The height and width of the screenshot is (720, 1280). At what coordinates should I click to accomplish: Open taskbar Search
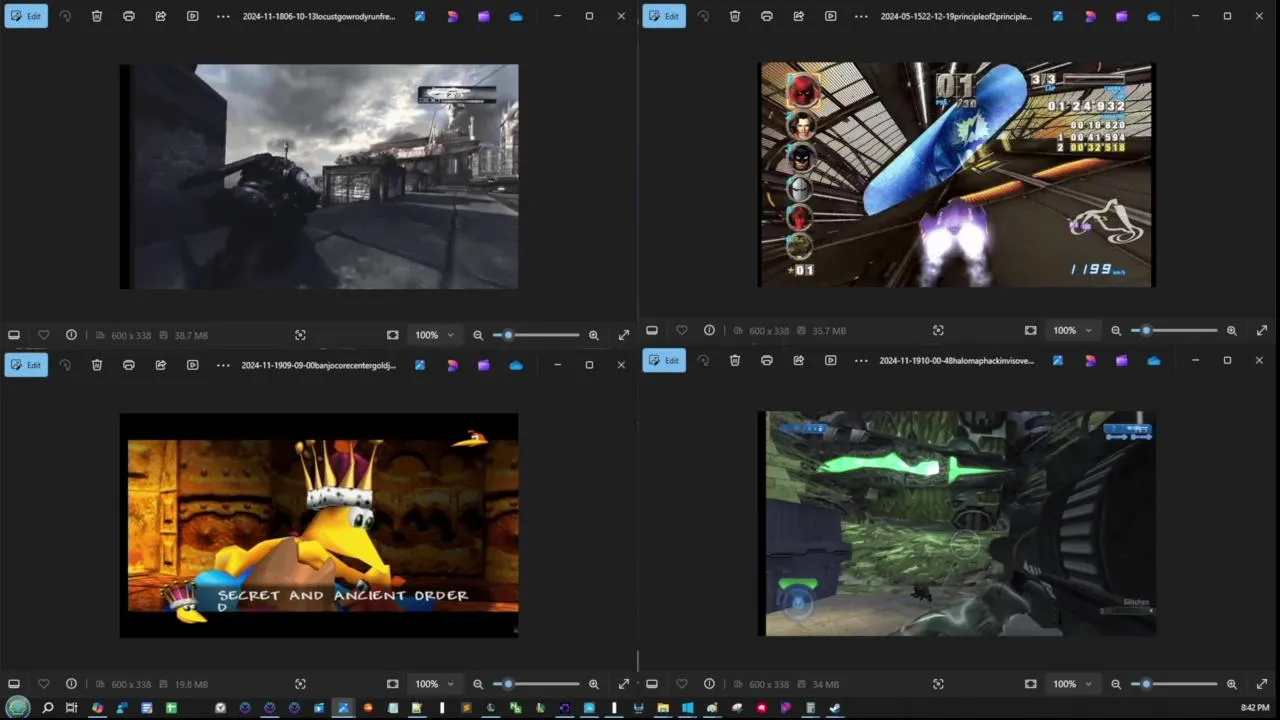(47, 708)
